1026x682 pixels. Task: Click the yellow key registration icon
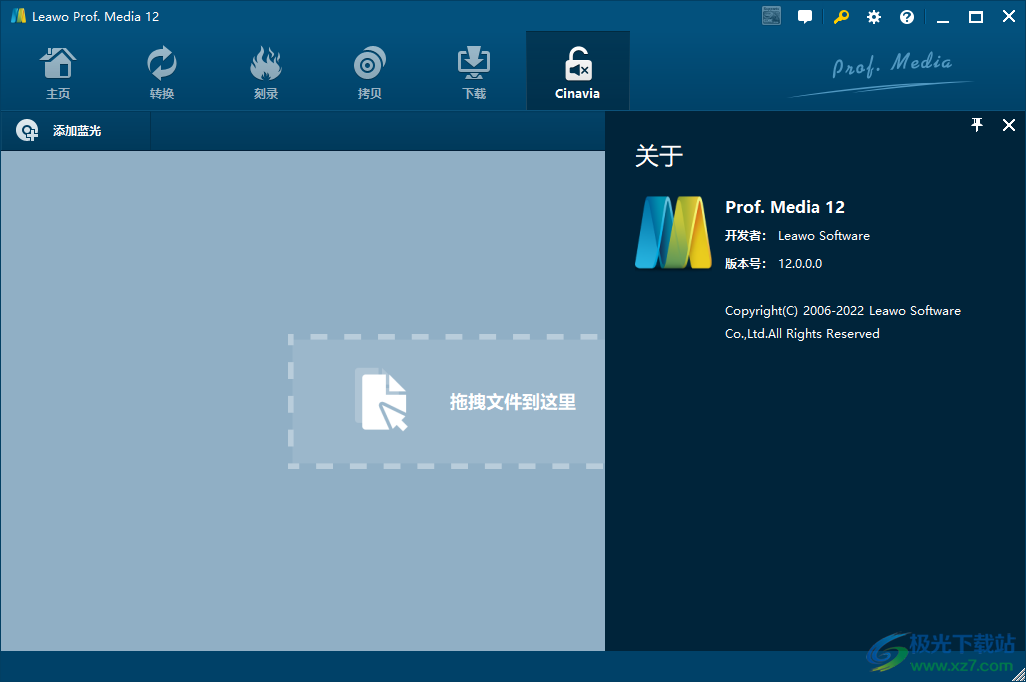841,17
